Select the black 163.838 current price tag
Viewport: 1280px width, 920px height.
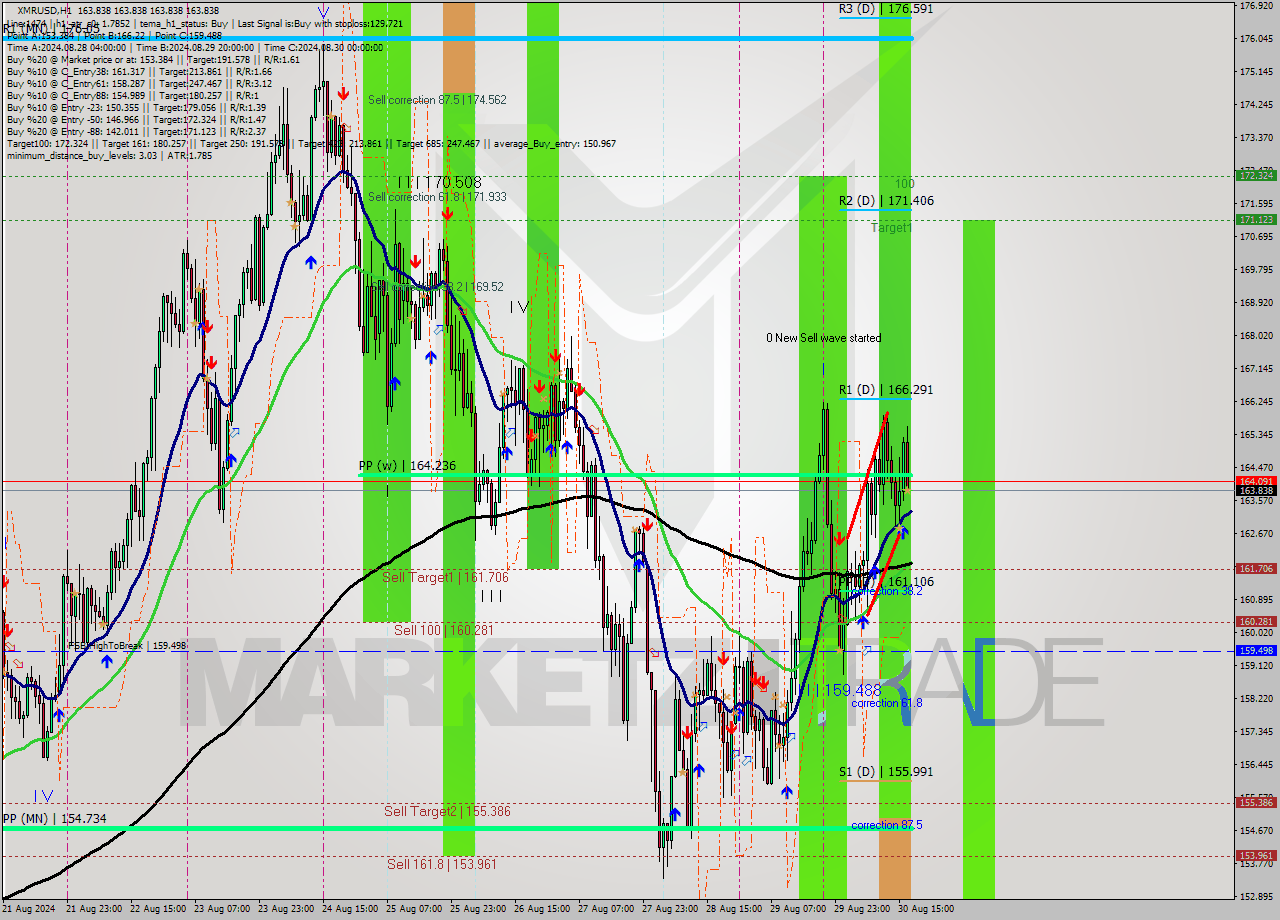[x=1255, y=491]
